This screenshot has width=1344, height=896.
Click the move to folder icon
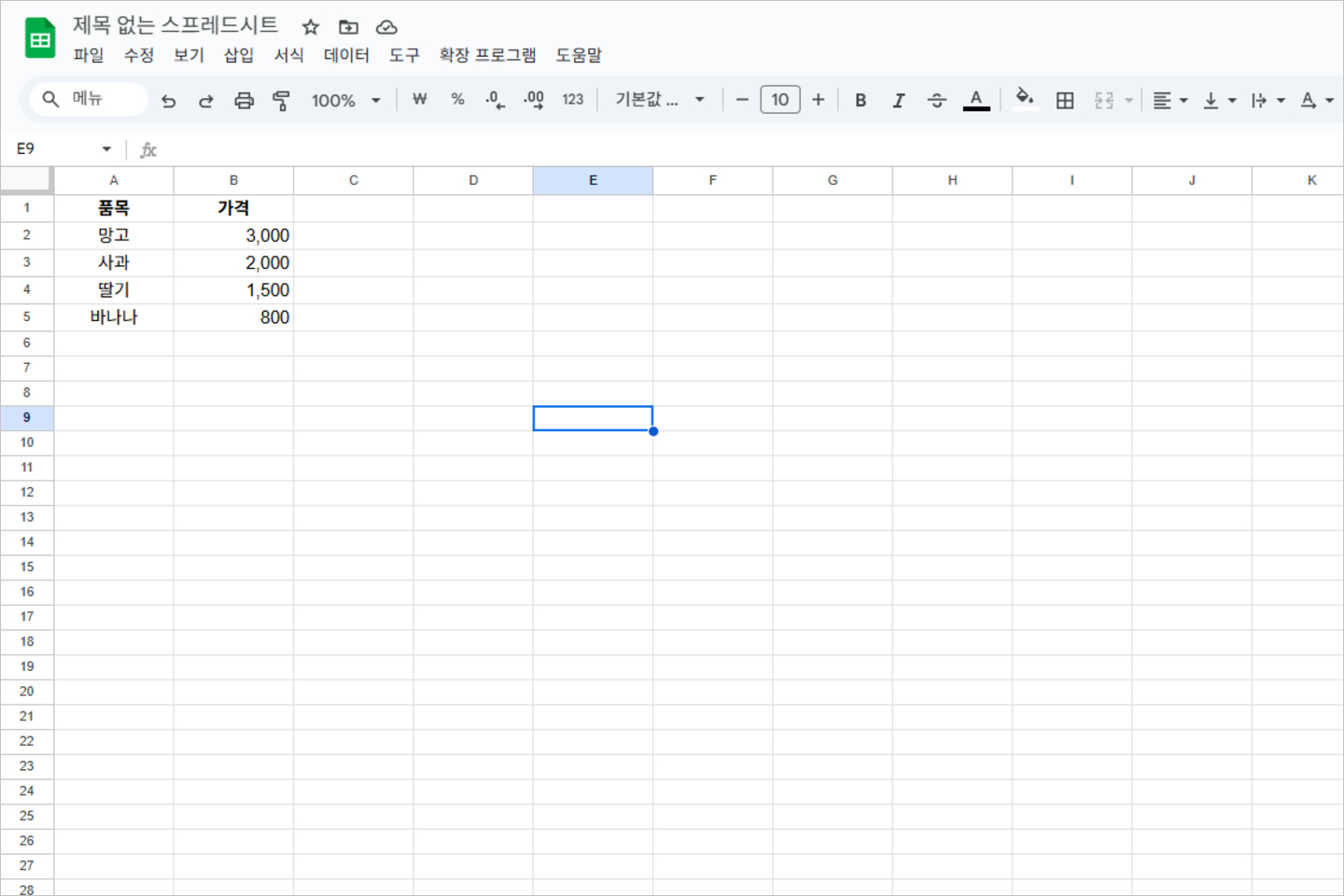pos(348,27)
